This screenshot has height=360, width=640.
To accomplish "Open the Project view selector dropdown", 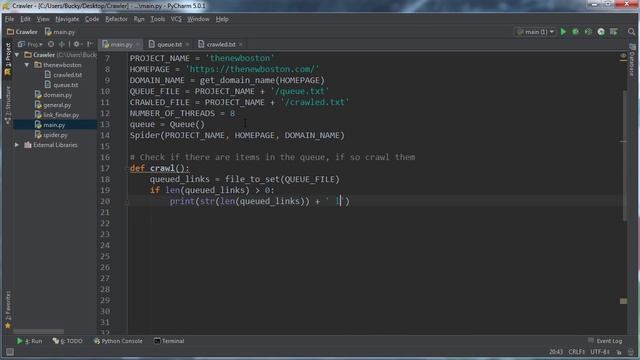I will (30, 44).
